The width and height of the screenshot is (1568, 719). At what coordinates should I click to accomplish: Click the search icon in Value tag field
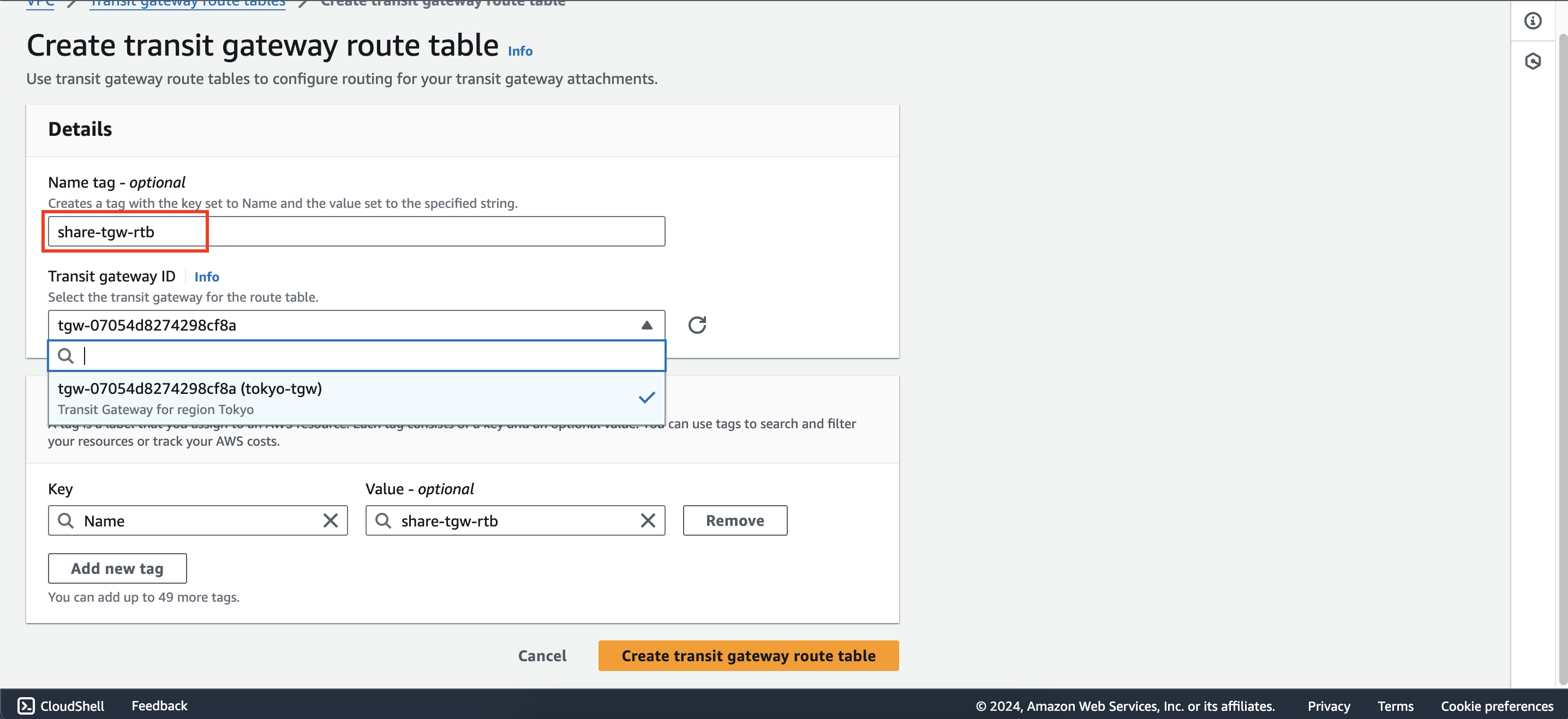click(x=383, y=520)
